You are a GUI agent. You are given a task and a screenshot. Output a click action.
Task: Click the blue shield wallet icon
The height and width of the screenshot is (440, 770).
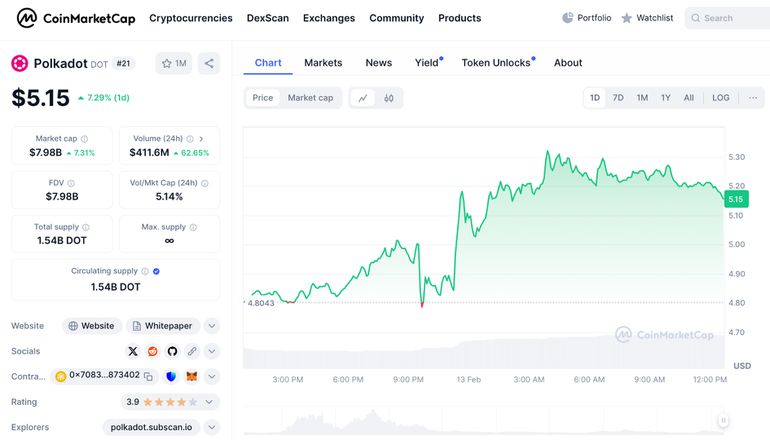click(171, 376)
